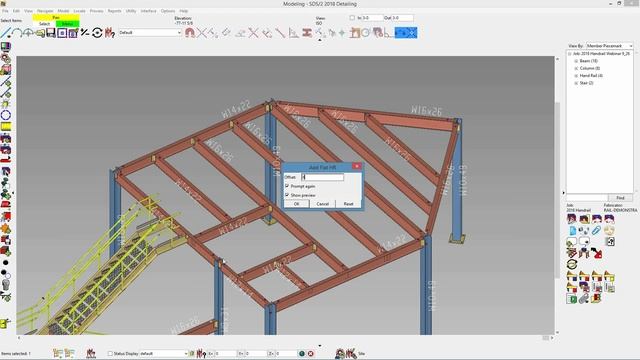Click the green sheet icon bottom of right panel
The image size is (640, 360).
click(x=571, y=299)
